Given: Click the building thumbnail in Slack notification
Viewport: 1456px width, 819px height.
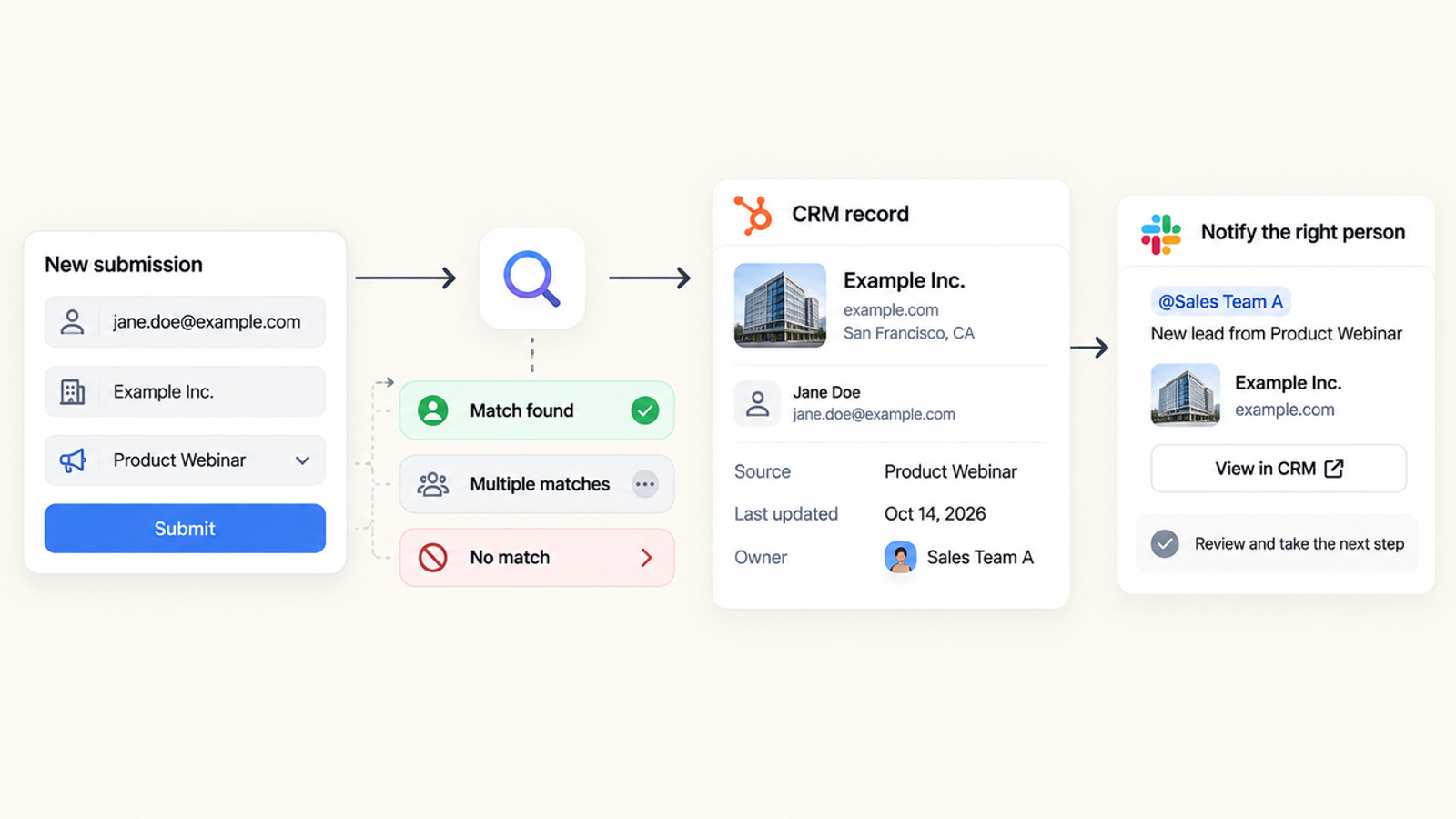Looking at the screenshot, I should [1186, 395].
